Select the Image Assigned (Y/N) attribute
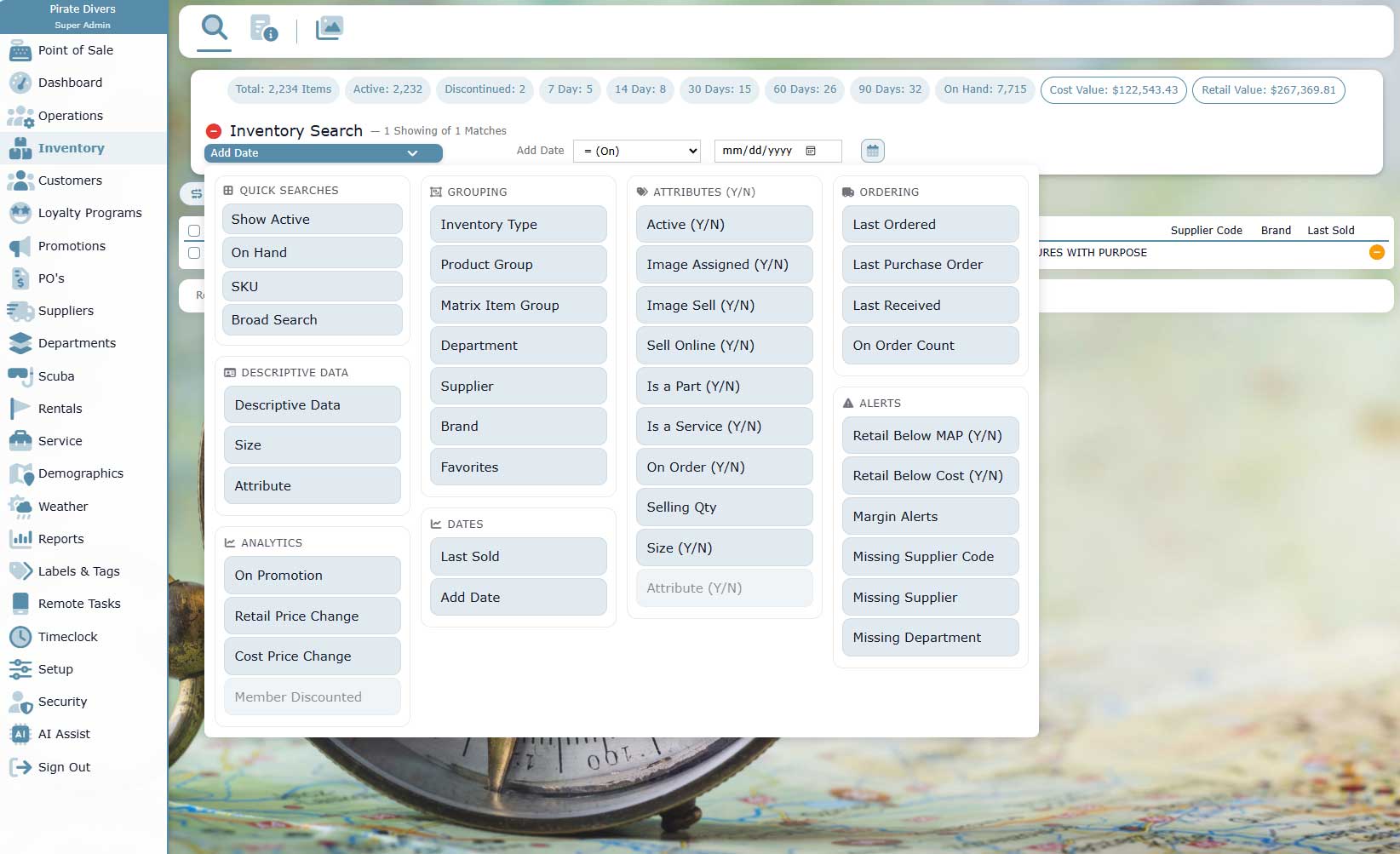The height and width of the screenshot is (854, 1400). click(725, 265)
